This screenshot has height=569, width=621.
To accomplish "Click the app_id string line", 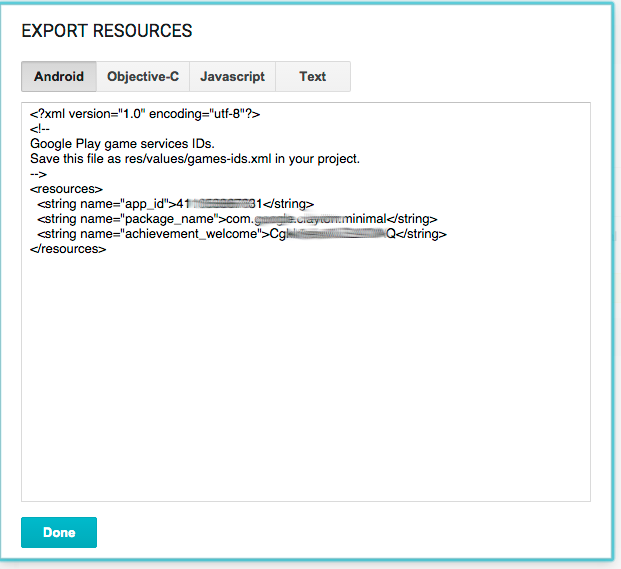I will [x=175, y=204].
